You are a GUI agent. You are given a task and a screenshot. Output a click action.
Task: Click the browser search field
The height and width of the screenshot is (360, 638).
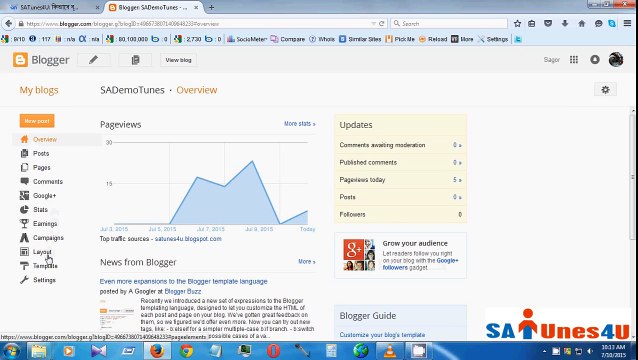coord(449,24)
